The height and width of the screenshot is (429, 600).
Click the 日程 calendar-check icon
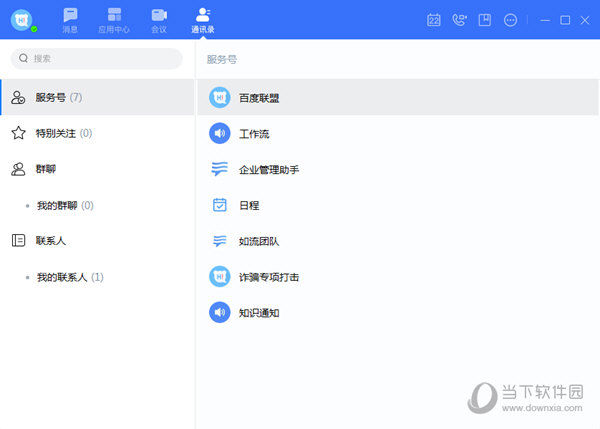(x=220, y=205)
